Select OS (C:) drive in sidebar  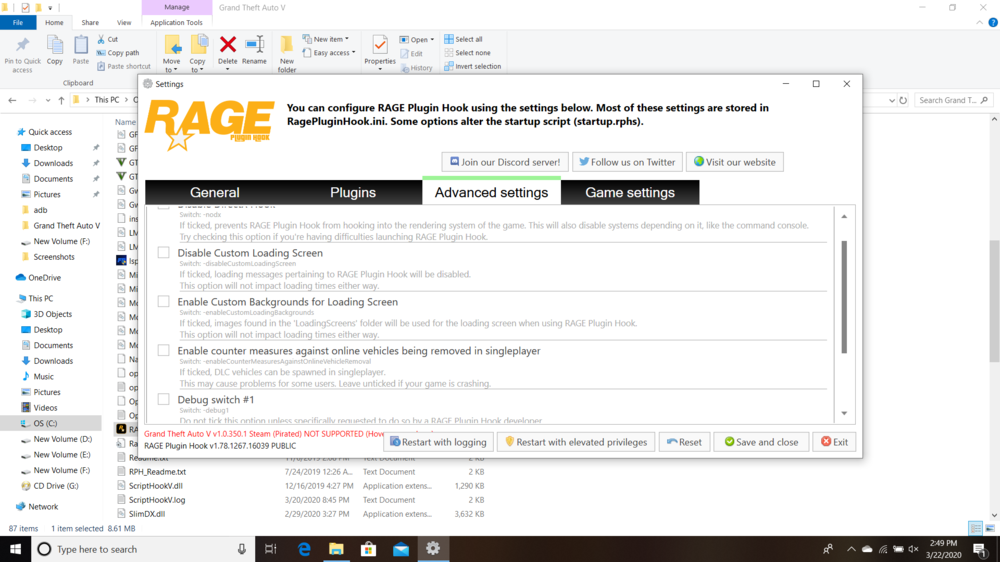(45, 423)
